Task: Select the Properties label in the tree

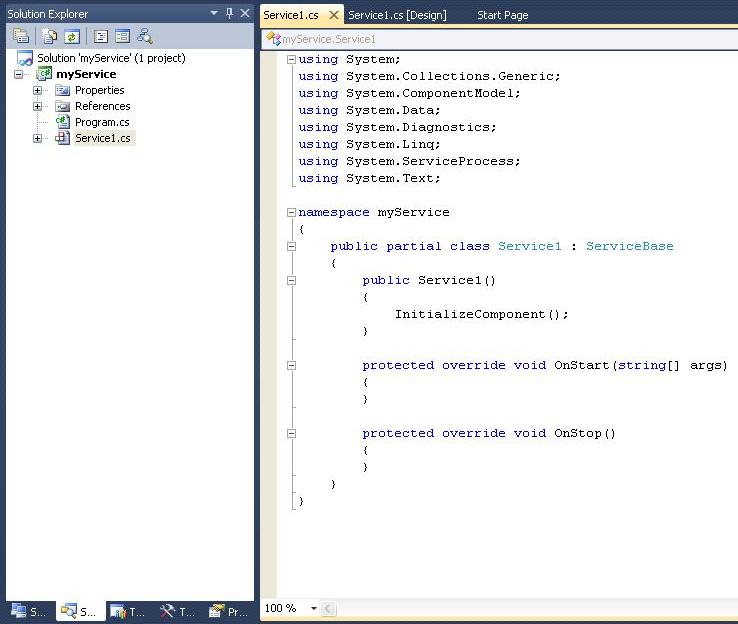Action: click(x=100, y=90)
